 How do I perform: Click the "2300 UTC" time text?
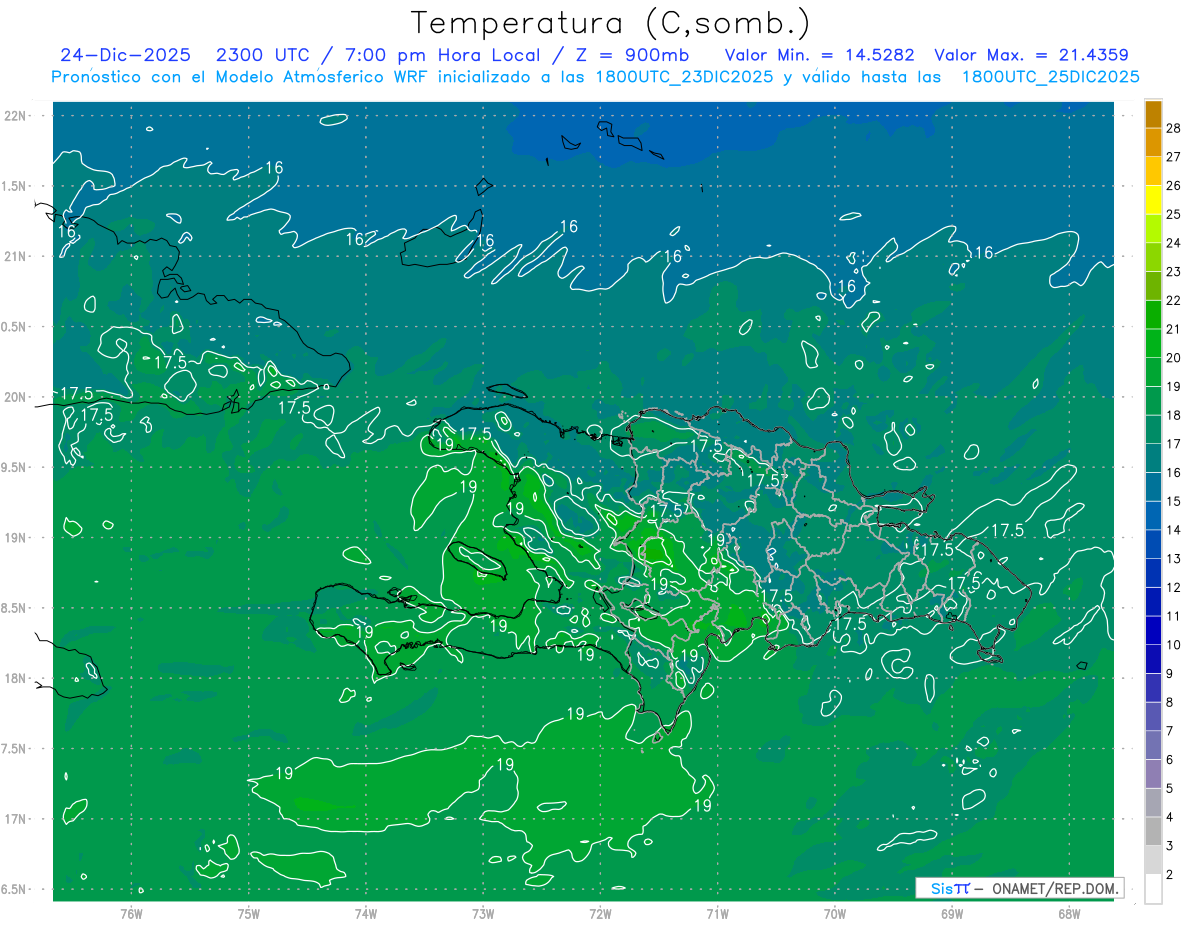pos(265,55)
